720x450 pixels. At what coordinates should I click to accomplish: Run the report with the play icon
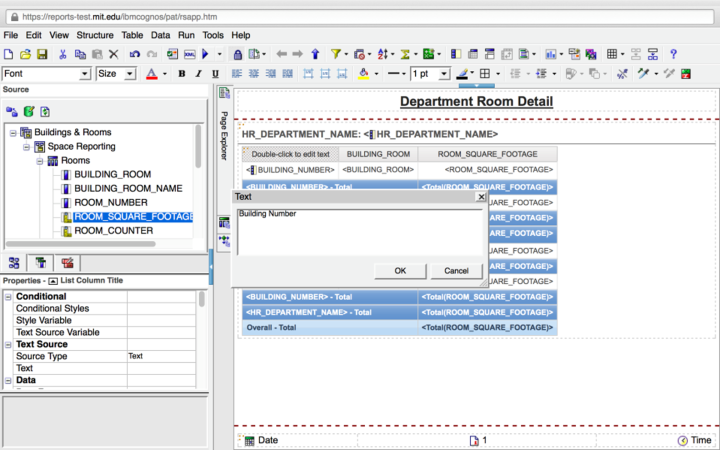click(x=206, y=54)
